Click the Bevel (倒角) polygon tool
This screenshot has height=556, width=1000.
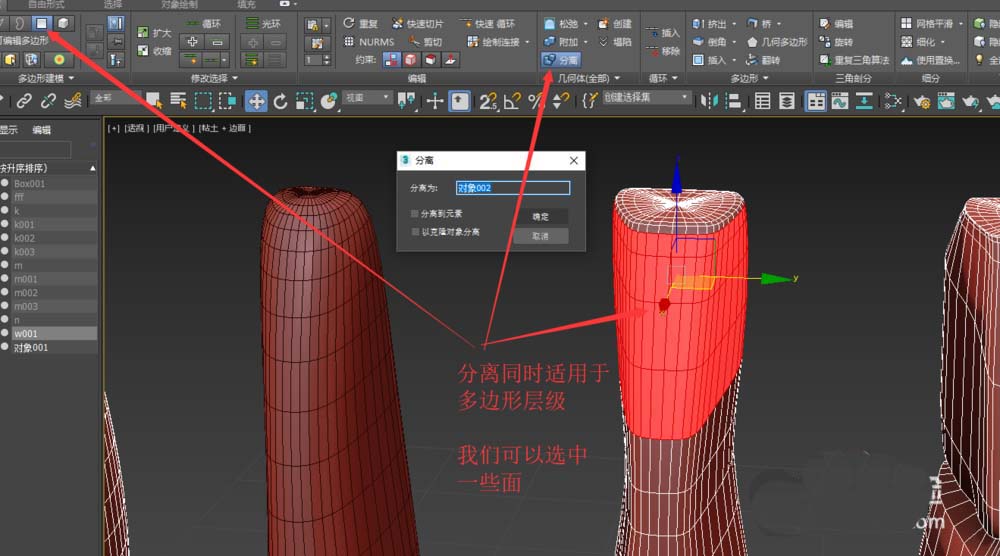[x=710, y=41]
